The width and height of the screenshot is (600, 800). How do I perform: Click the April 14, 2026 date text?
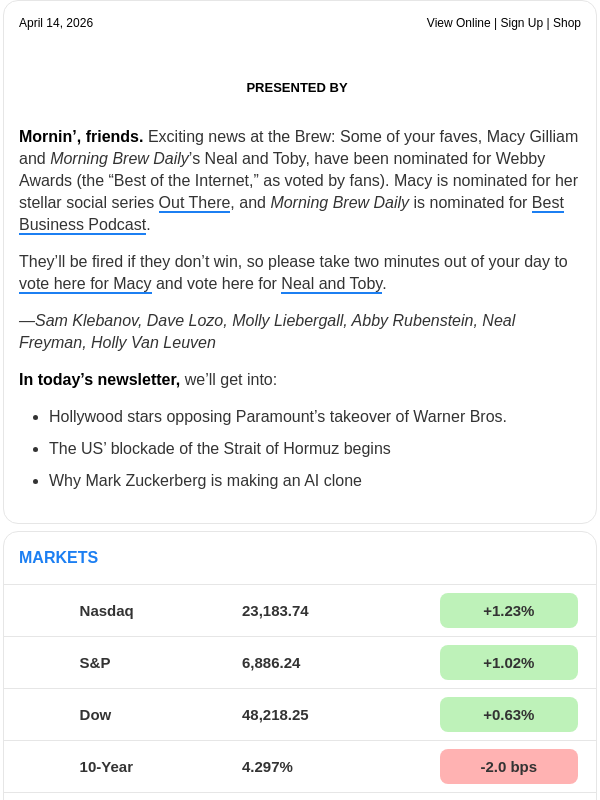click(x=56, y=23)
